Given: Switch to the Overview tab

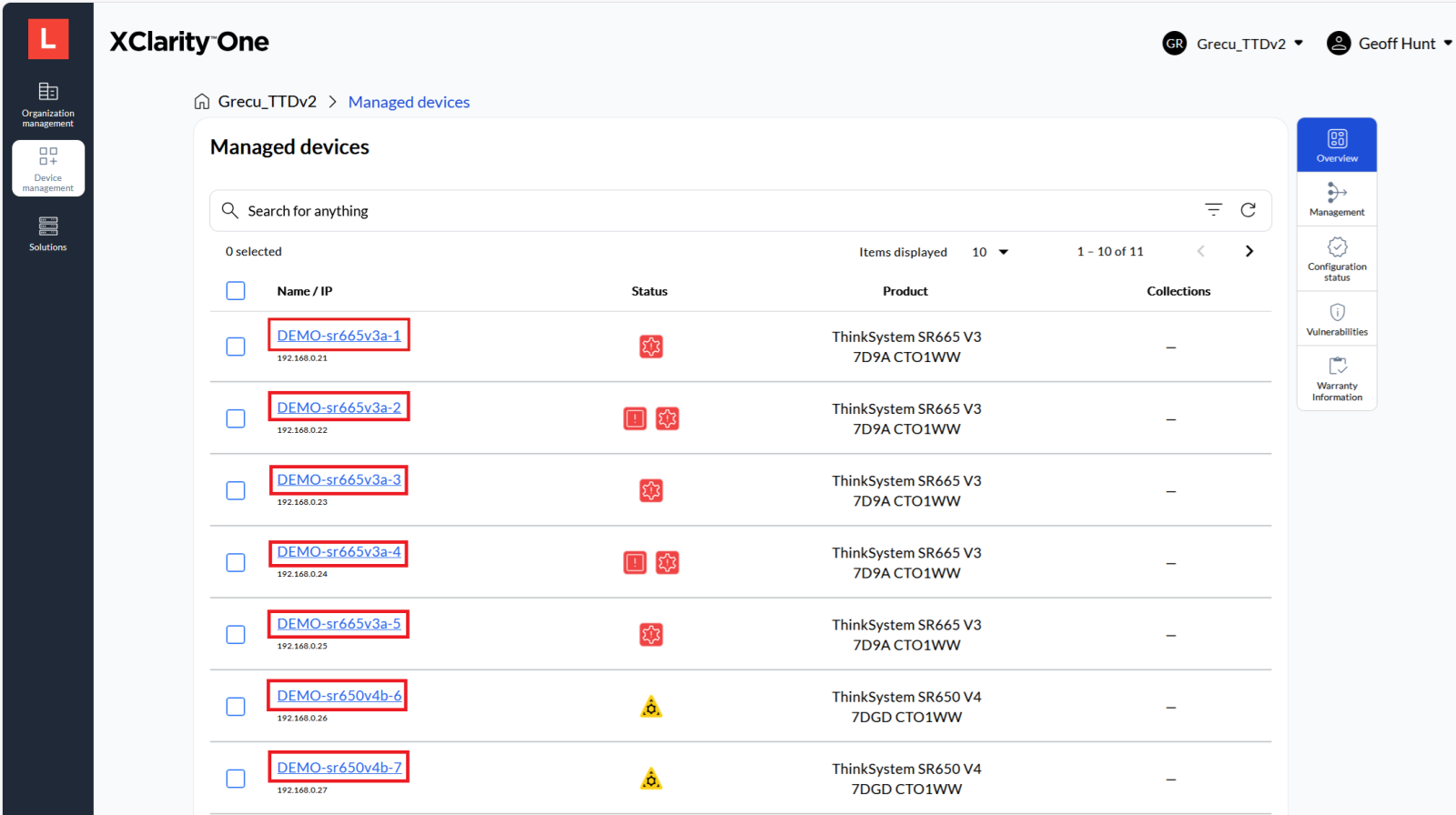Looking at the screenshot, I should pos(1337,145).
